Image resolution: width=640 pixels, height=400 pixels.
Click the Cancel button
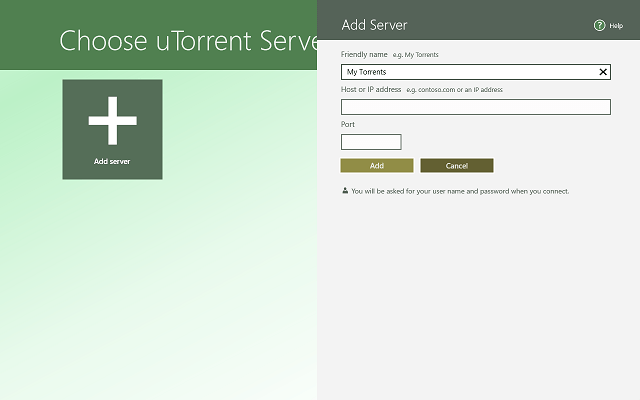point(457,166)
